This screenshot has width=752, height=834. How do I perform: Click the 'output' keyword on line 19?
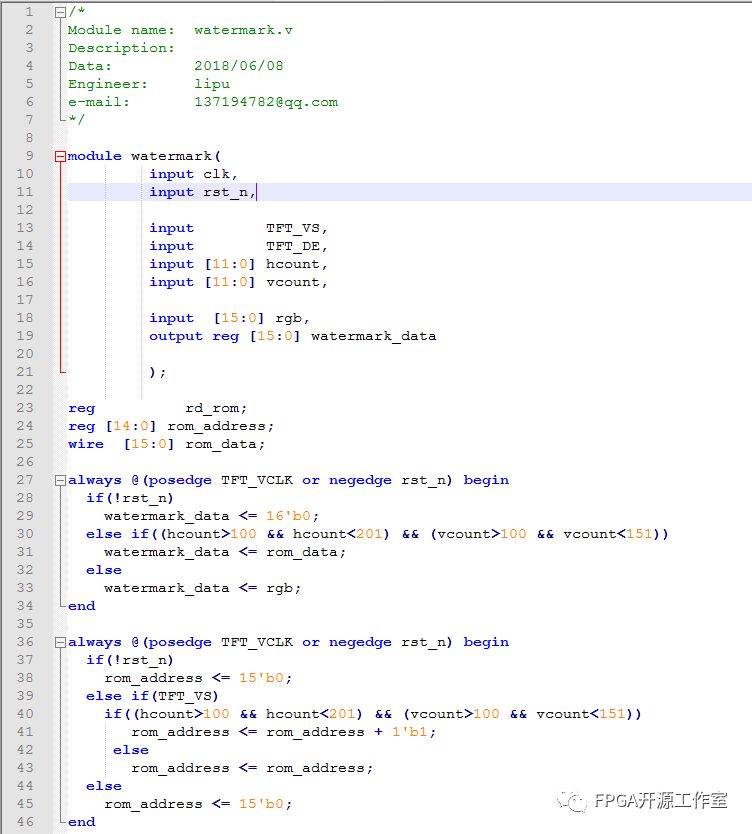click(176, 336)
